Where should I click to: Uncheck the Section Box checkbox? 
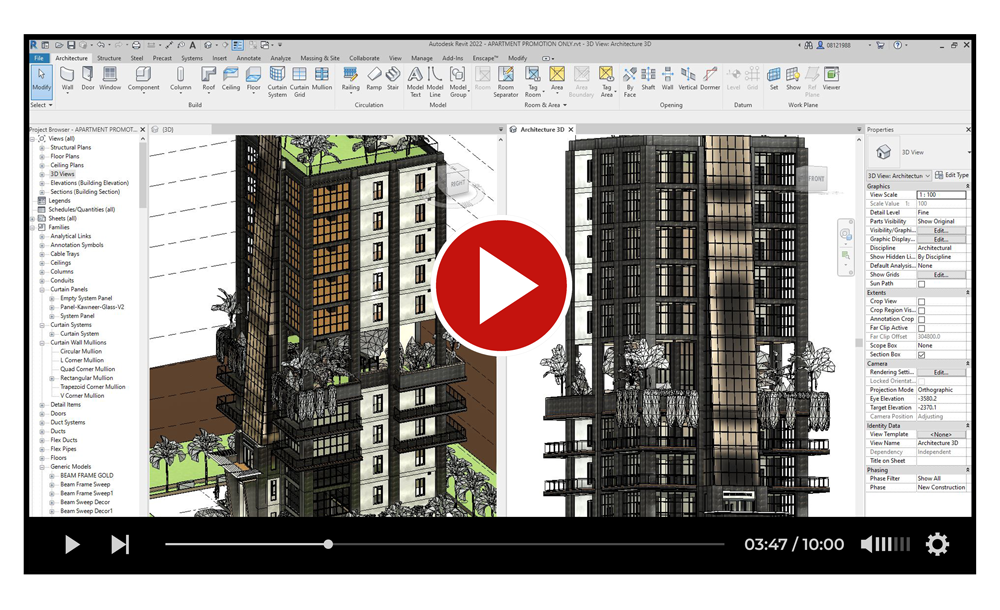(x=921, y=355)
